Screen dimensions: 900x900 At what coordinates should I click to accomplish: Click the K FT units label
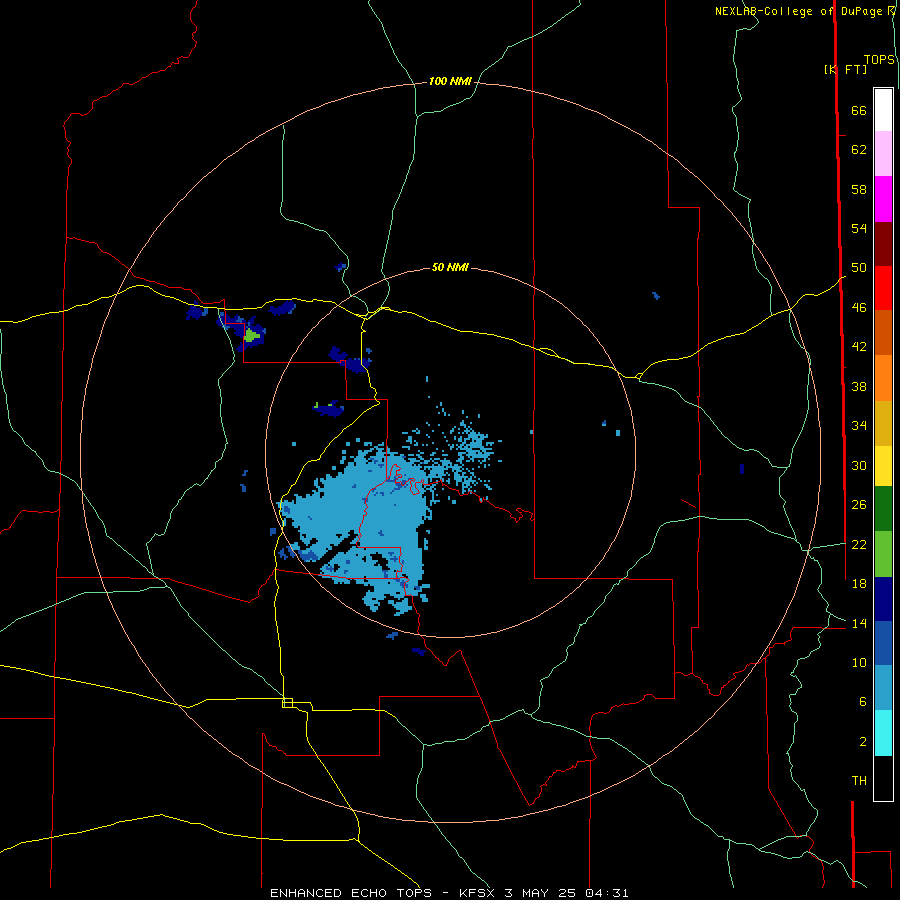(846, 69)
